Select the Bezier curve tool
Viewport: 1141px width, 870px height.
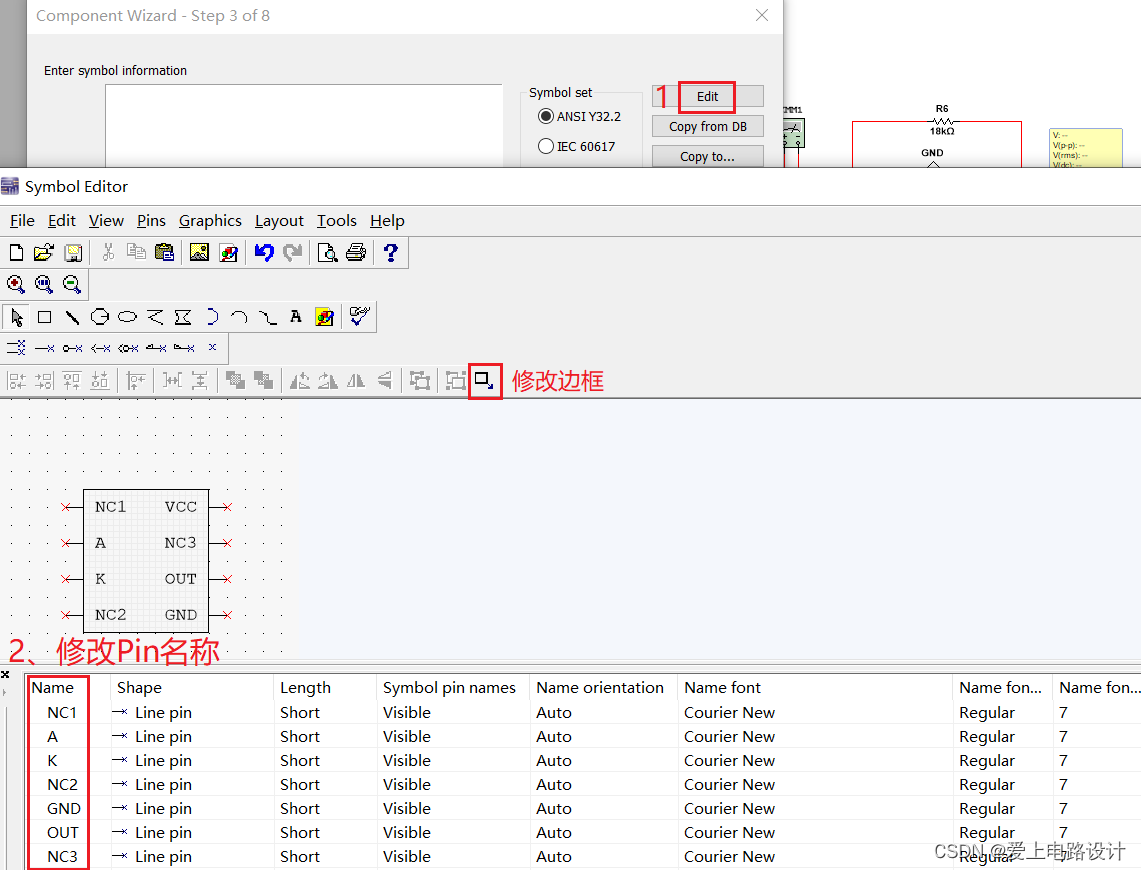268,317
